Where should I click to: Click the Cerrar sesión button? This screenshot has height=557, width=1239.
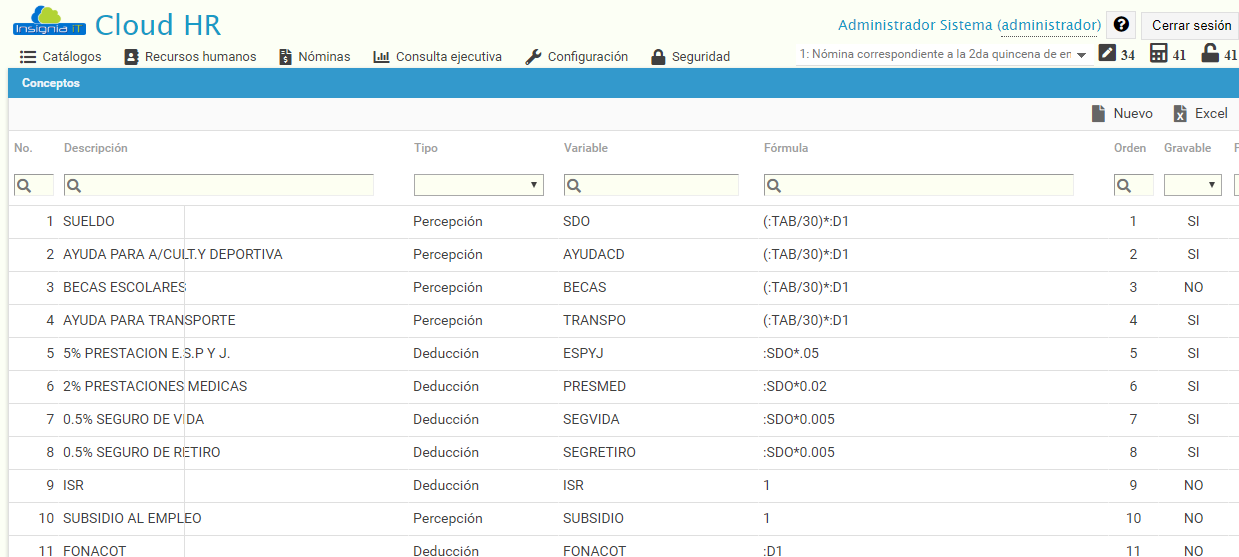click(x=1191, y=26)
